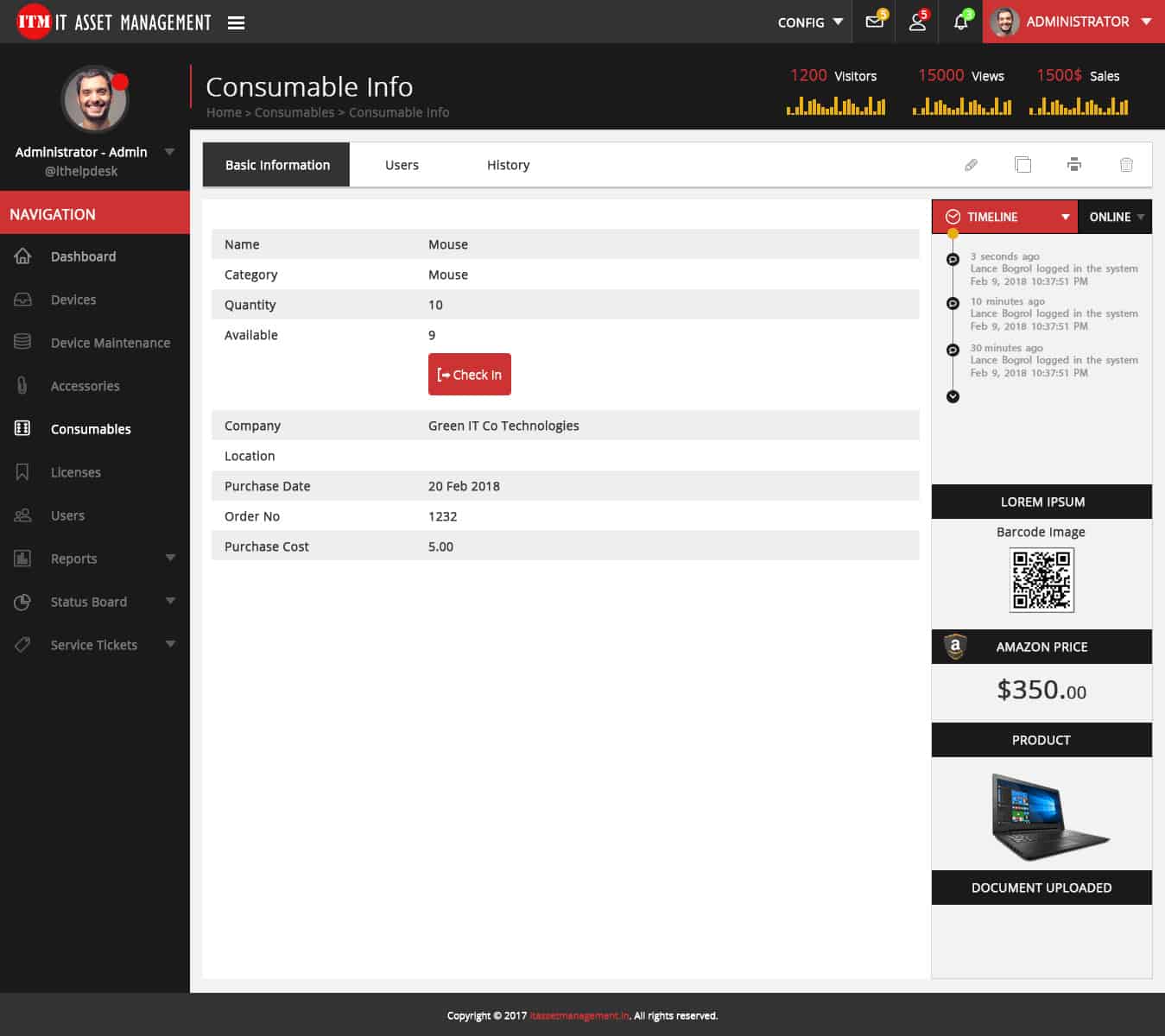Click the delete trash icon
The height and width of the screenshot is (1036, 1165).
(x=1126, y=164)
